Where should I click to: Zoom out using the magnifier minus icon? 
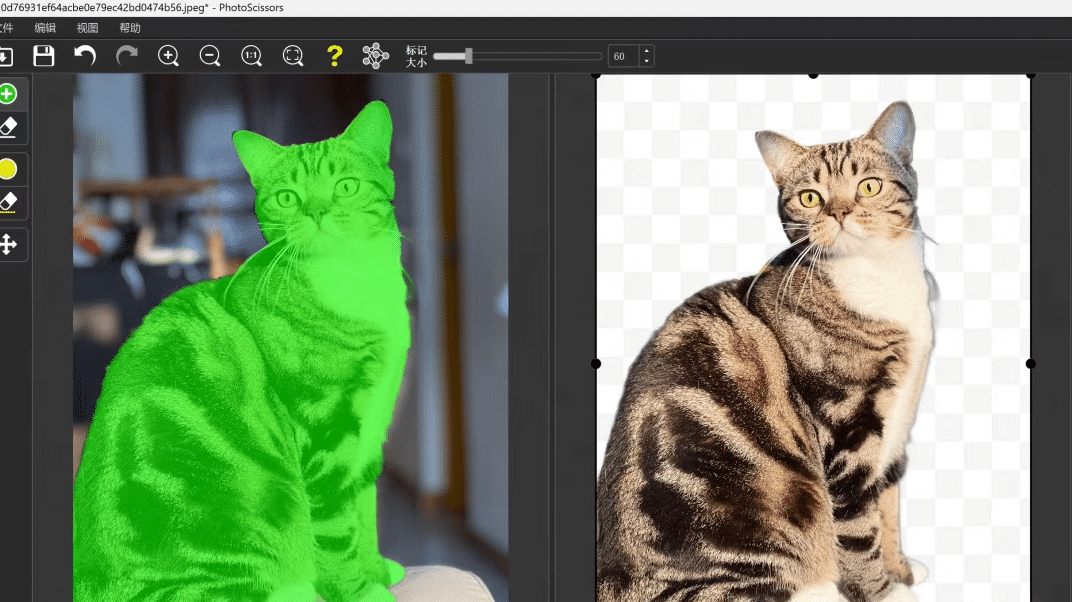(x=210, y=56)
